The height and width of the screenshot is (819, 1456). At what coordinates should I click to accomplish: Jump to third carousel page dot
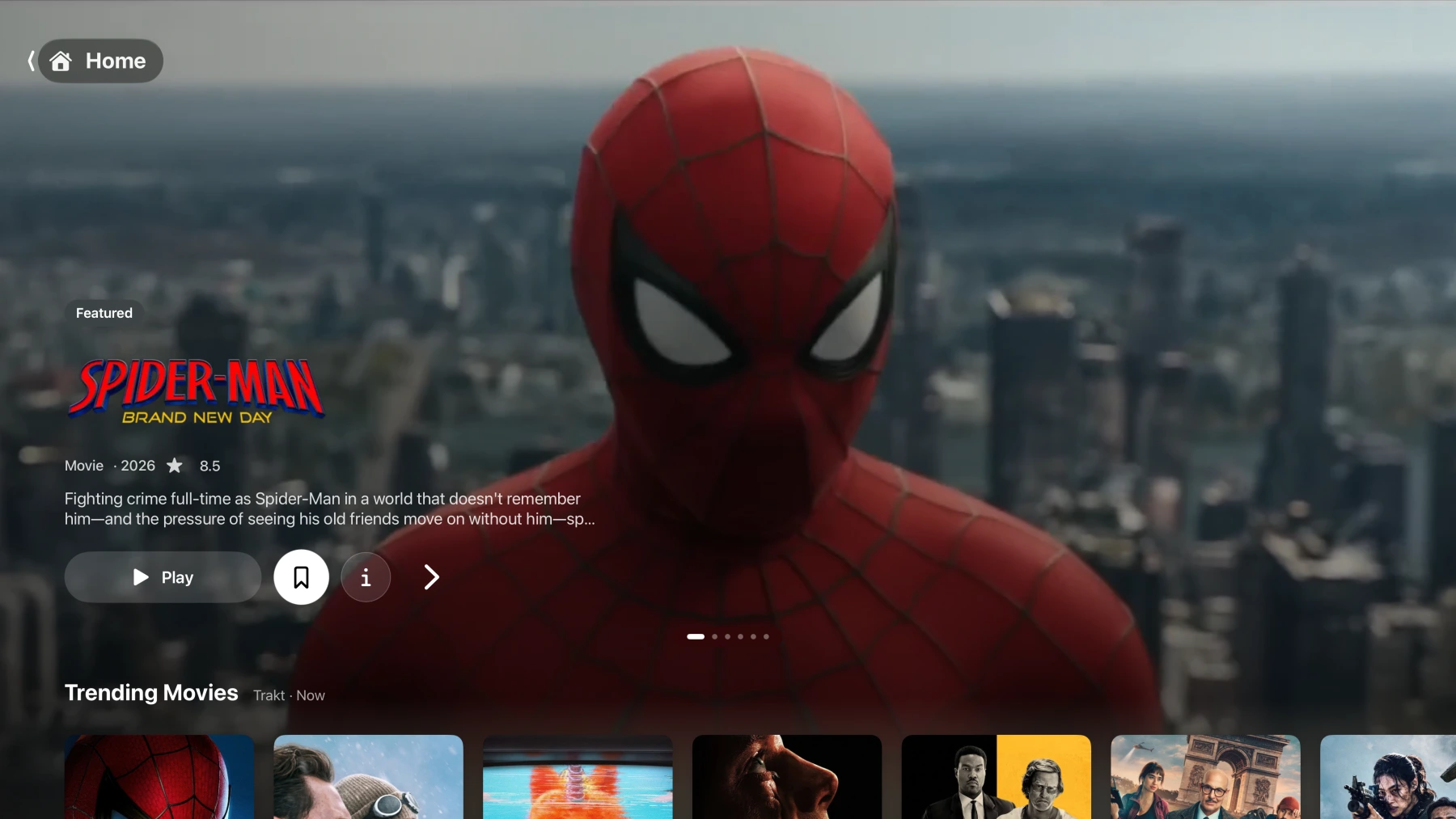click(x=727, y=636)
